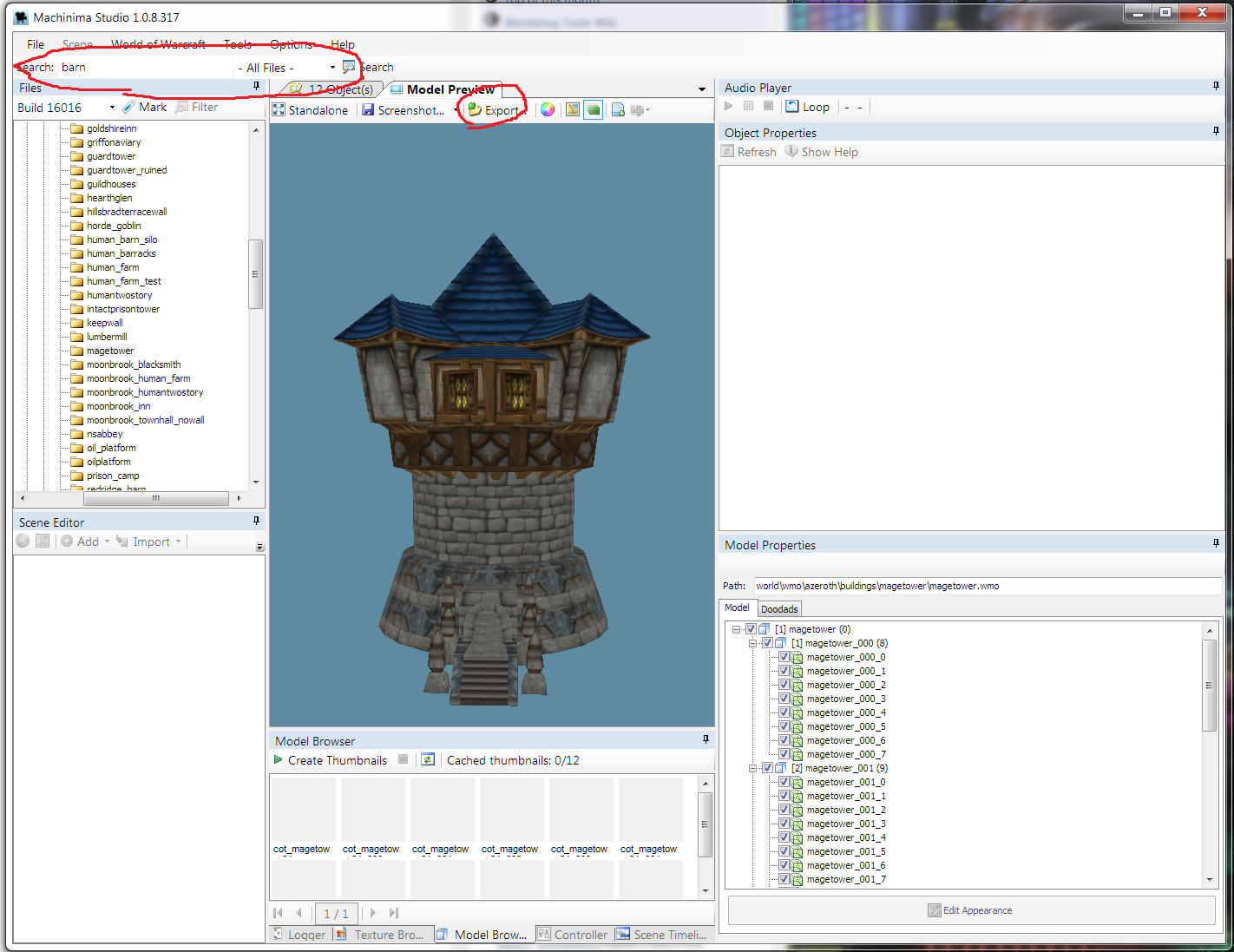The width and height of the screenshot is (1234, 952).
Task: Click the Screenshot save icon
Action: tap(368, 110)
